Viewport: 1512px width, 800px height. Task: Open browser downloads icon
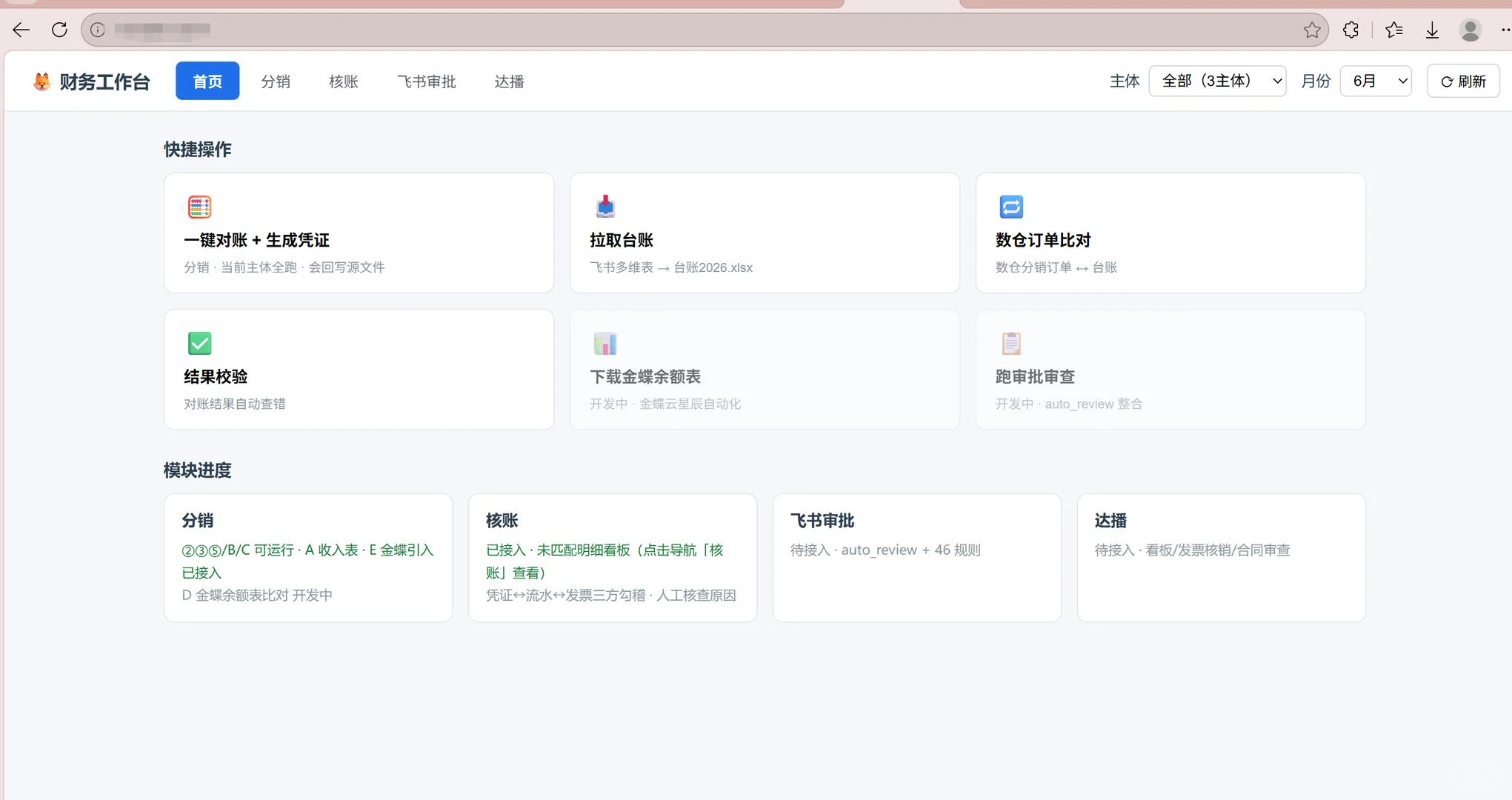point(1431,30)
